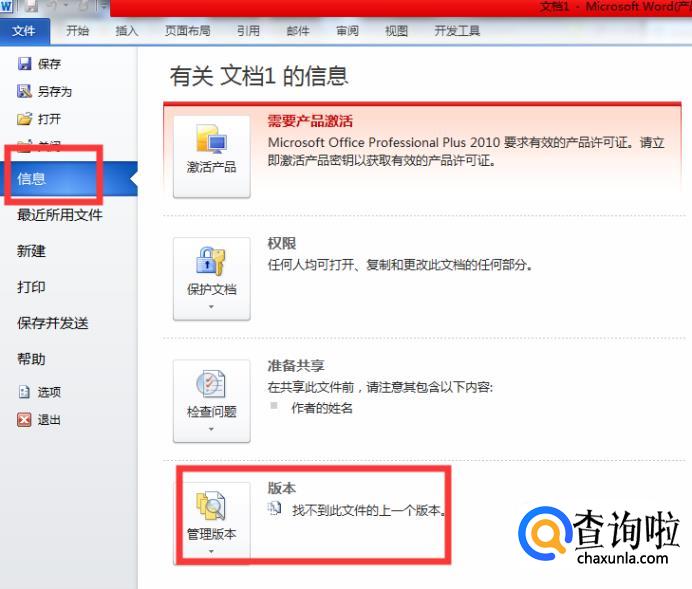Open Print (打印) in the backstage menu

point(31,287)
